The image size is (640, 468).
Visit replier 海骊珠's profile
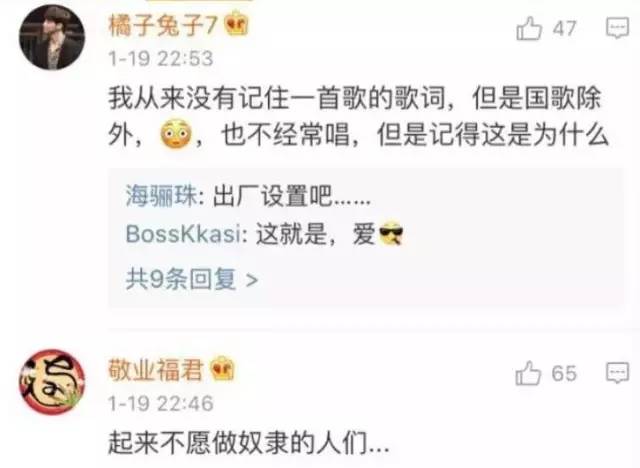pyautogui.click(x=162, y=197)
